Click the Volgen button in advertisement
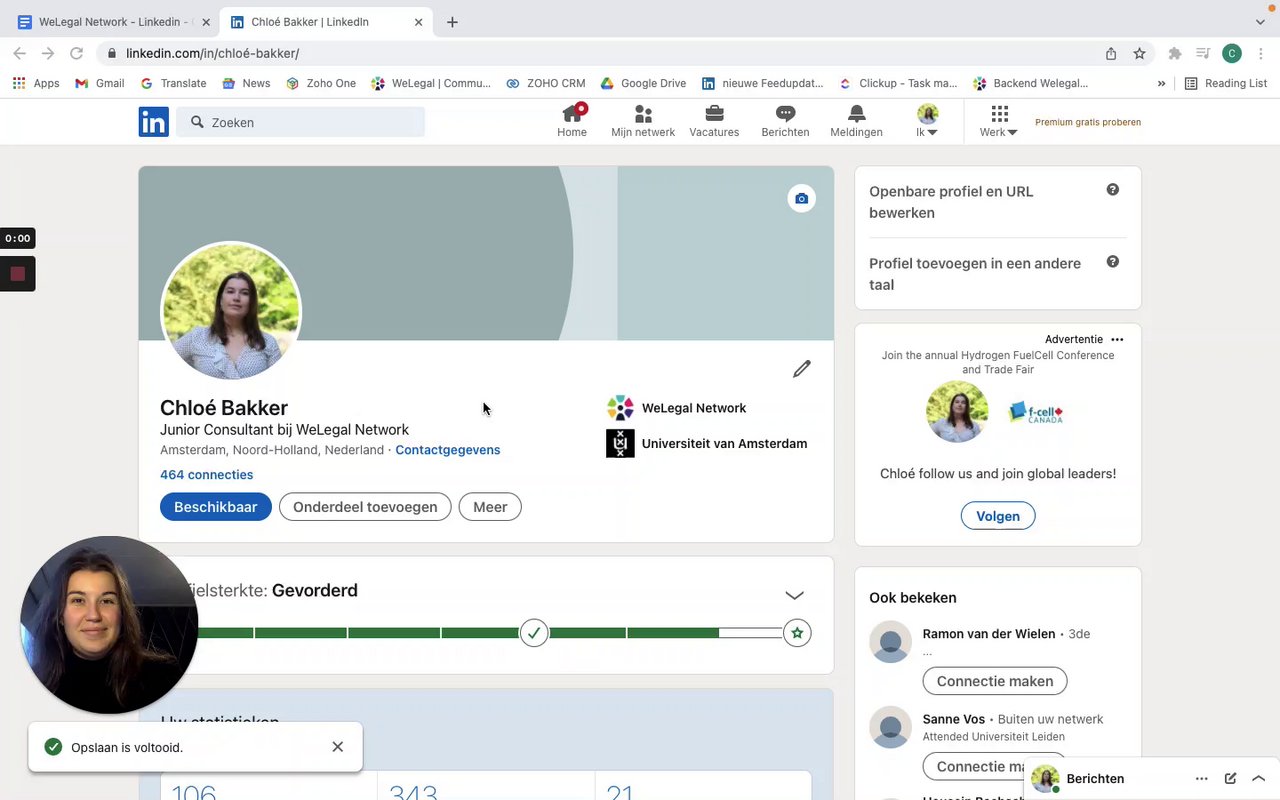The width and height of the screenshot is (1280, 800). (x=998, y=516)
